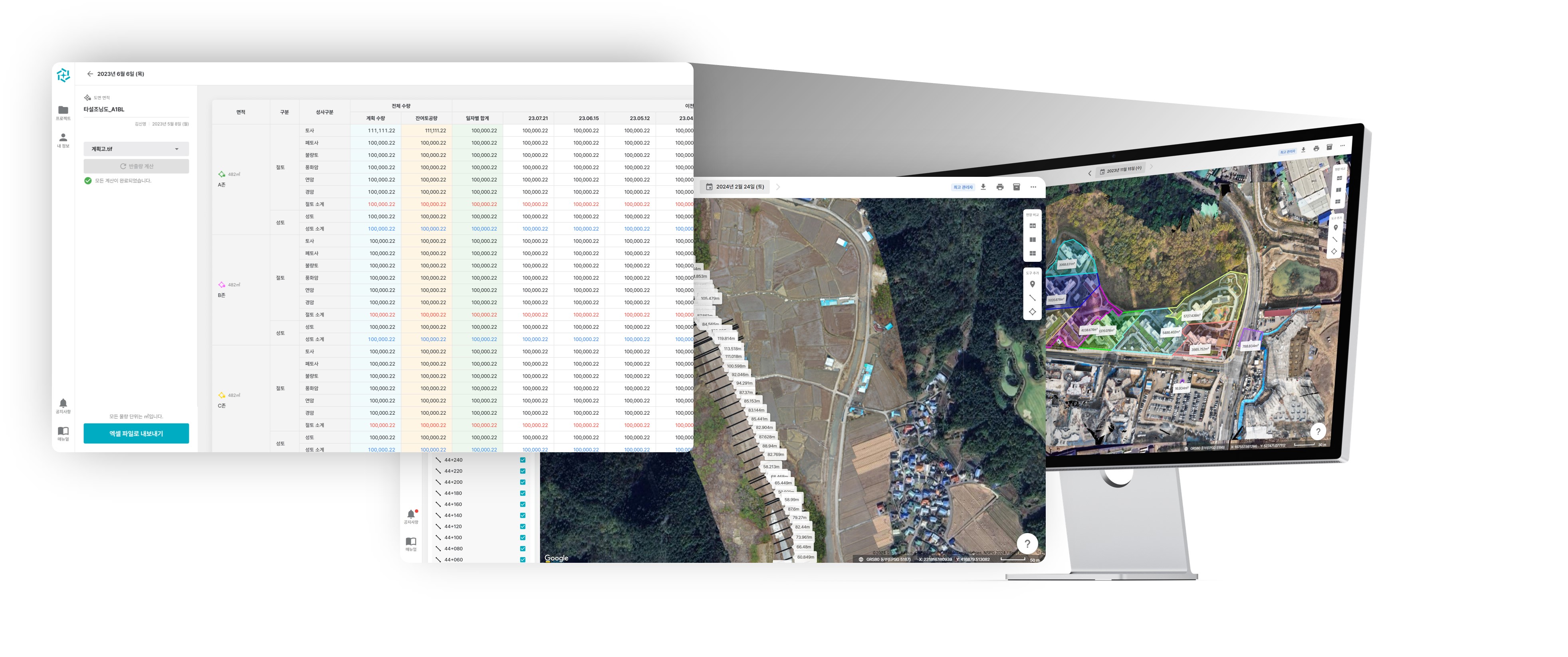Viewport: 1568px width, 657px height.
Task: Click the app logo in table window
Action: [x=63, y=75]
